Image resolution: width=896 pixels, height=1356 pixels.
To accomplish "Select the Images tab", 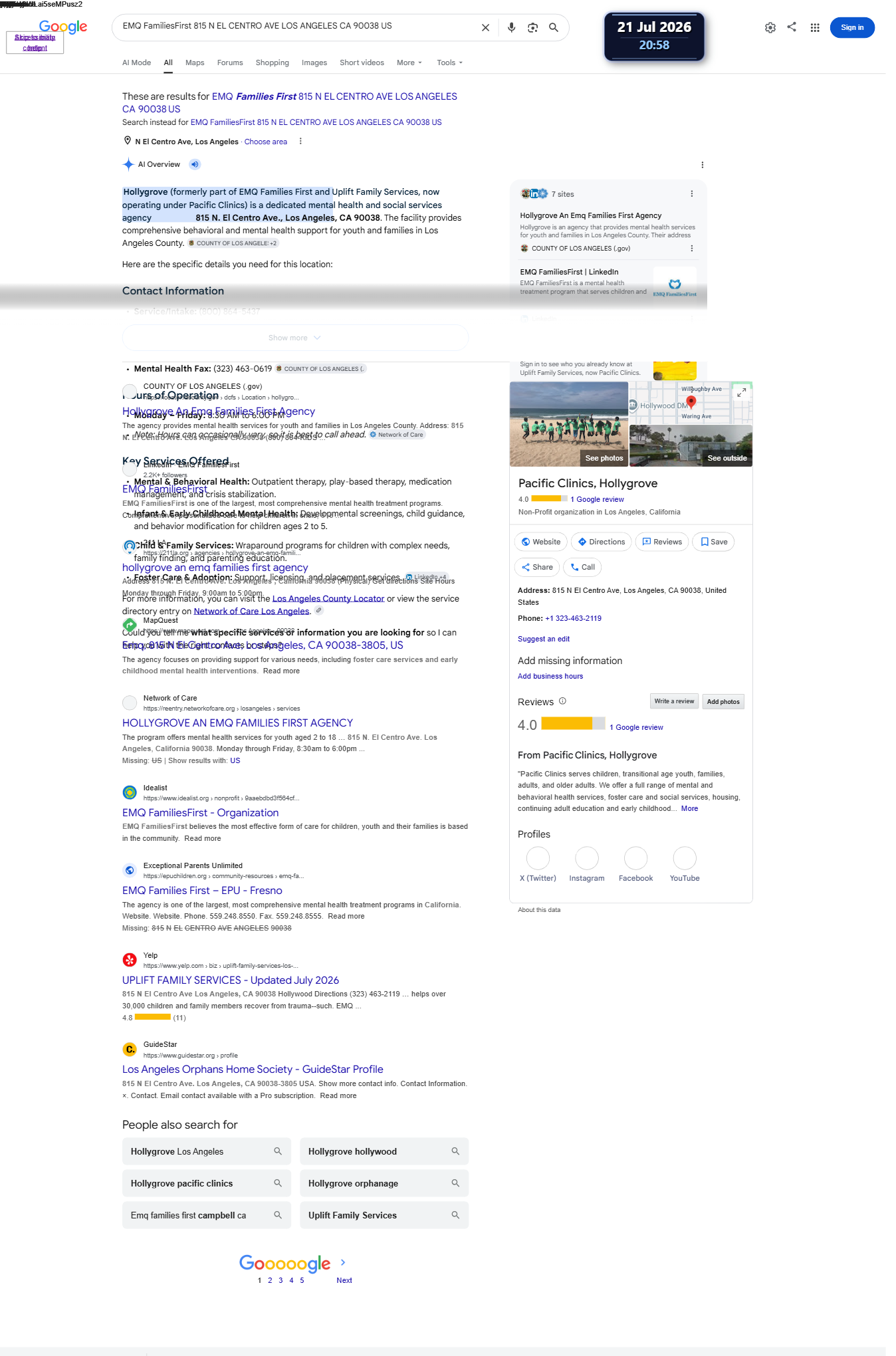I will coord(314,63).
